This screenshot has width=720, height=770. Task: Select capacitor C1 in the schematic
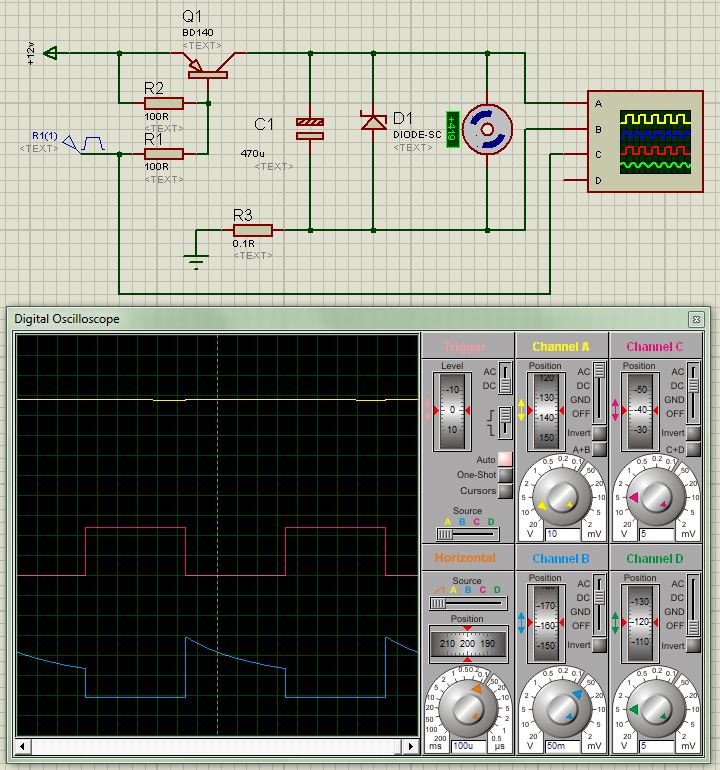tap(310, 128)
